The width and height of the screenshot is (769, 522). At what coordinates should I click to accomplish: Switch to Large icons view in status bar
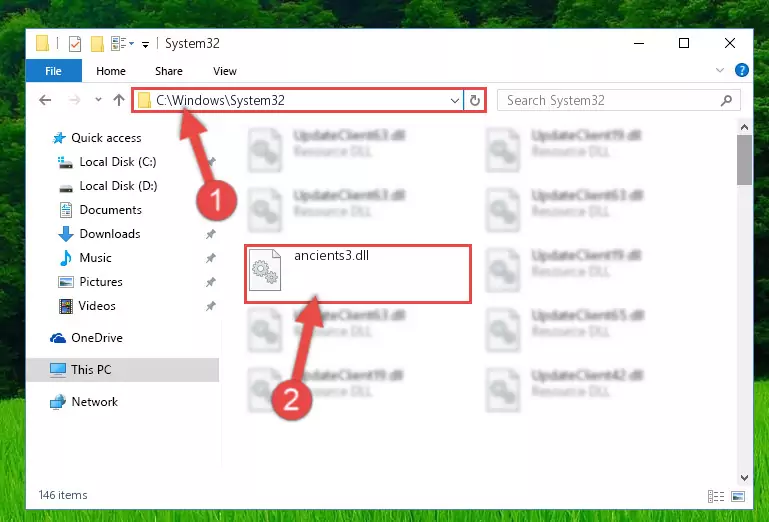738,496
